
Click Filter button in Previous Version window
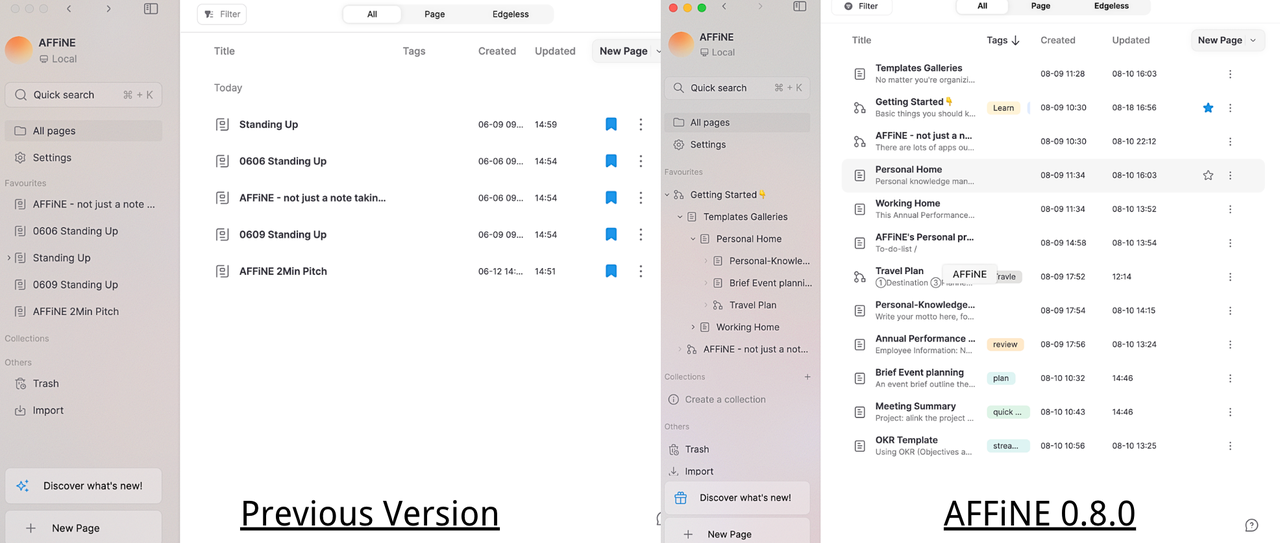pos(222,14)
